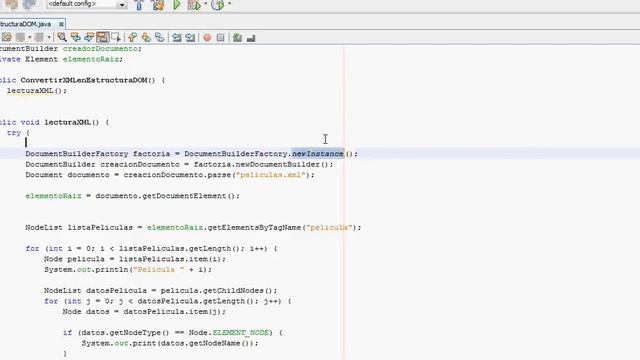
Task: Close the structuraDOM.java tab
Action: 61,24
